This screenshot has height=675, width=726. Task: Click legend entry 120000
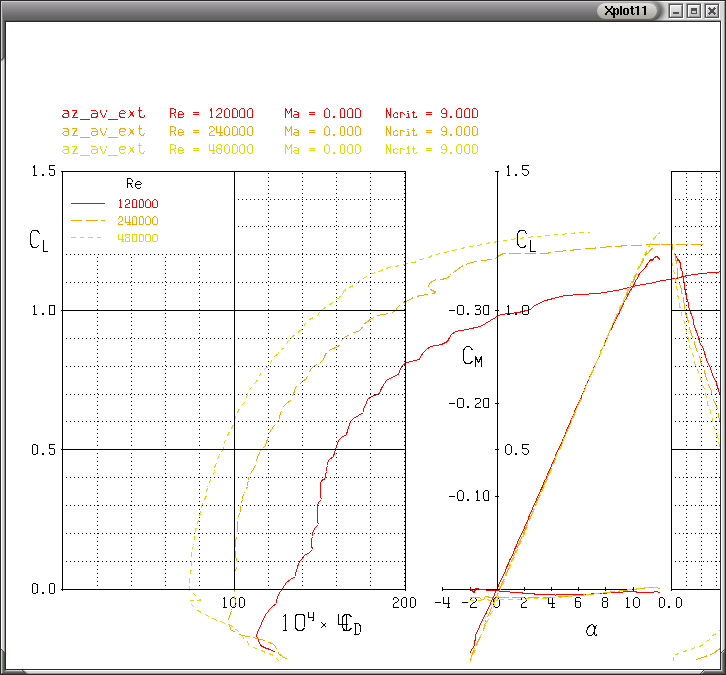pos(138,204)
